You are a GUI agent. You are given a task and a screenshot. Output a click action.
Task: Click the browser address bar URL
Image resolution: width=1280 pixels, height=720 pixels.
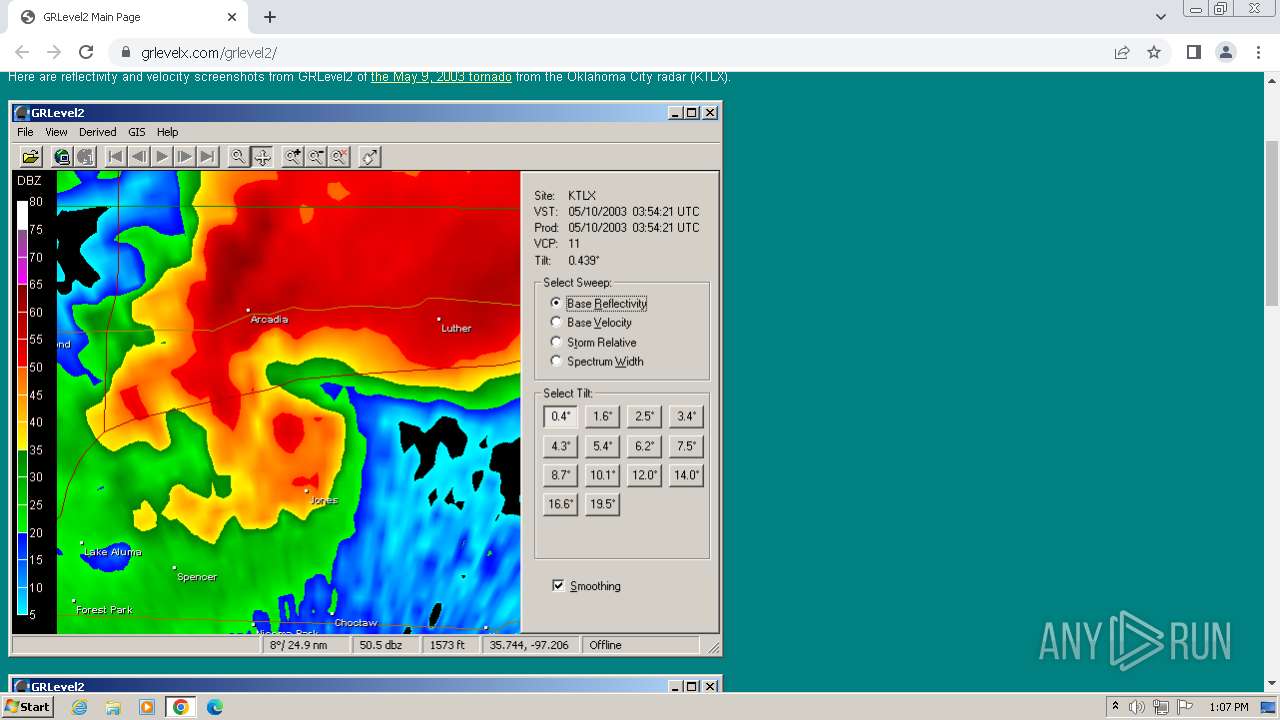pyautogui.click(x=209, y=52)
